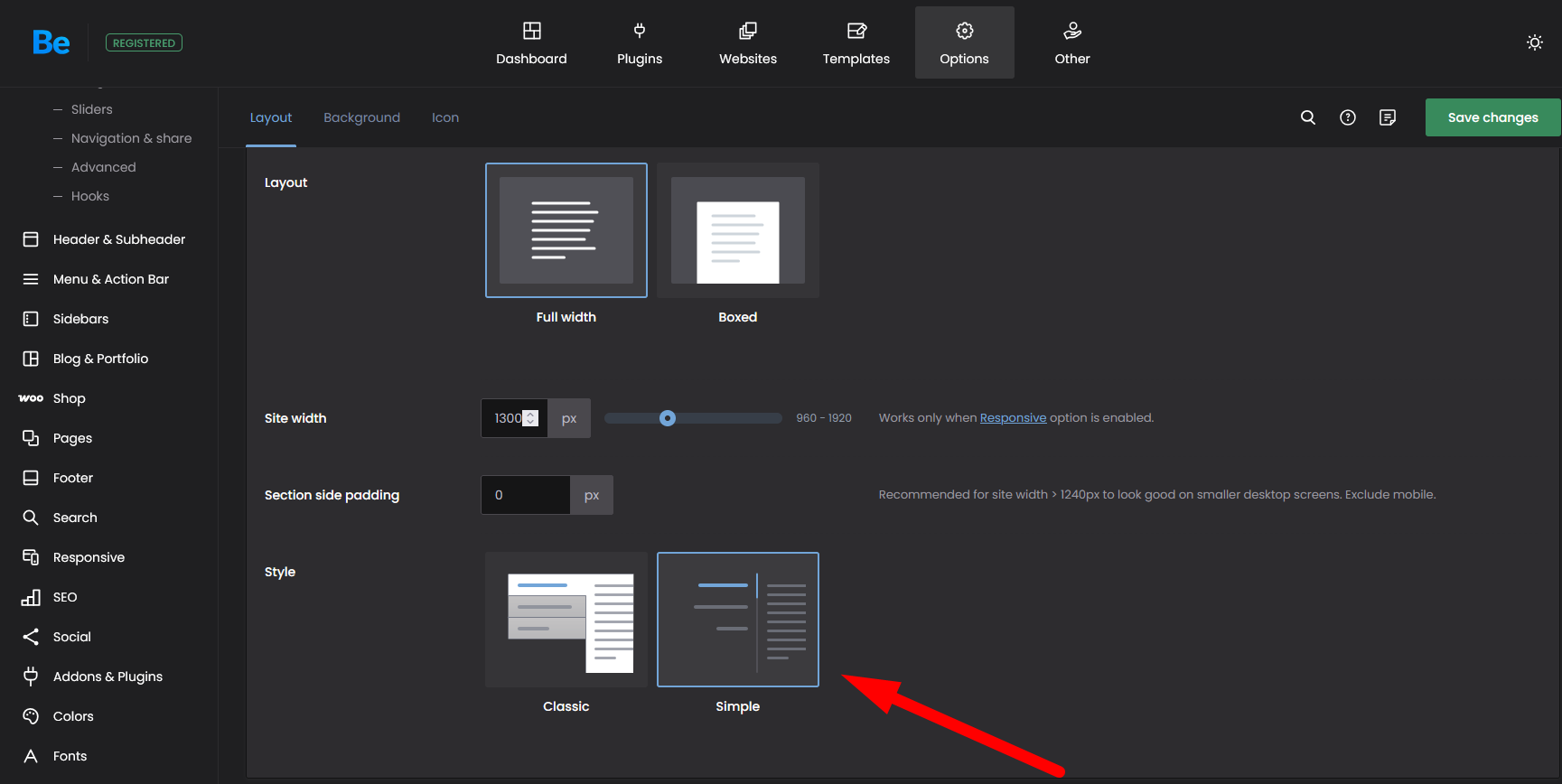Image resolution: width=1562 pixels, height=784 pixels.
Task: Click the Save changes button
Action: (x=1492, y=117)
